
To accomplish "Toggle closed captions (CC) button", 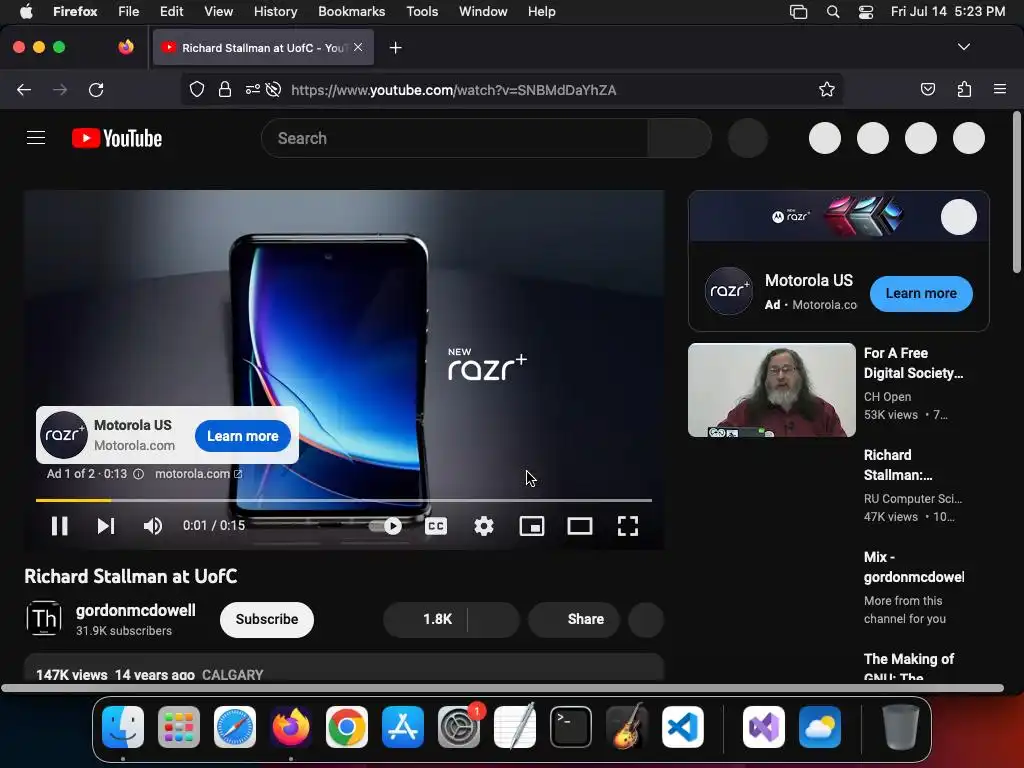I will tap(436, 526).
